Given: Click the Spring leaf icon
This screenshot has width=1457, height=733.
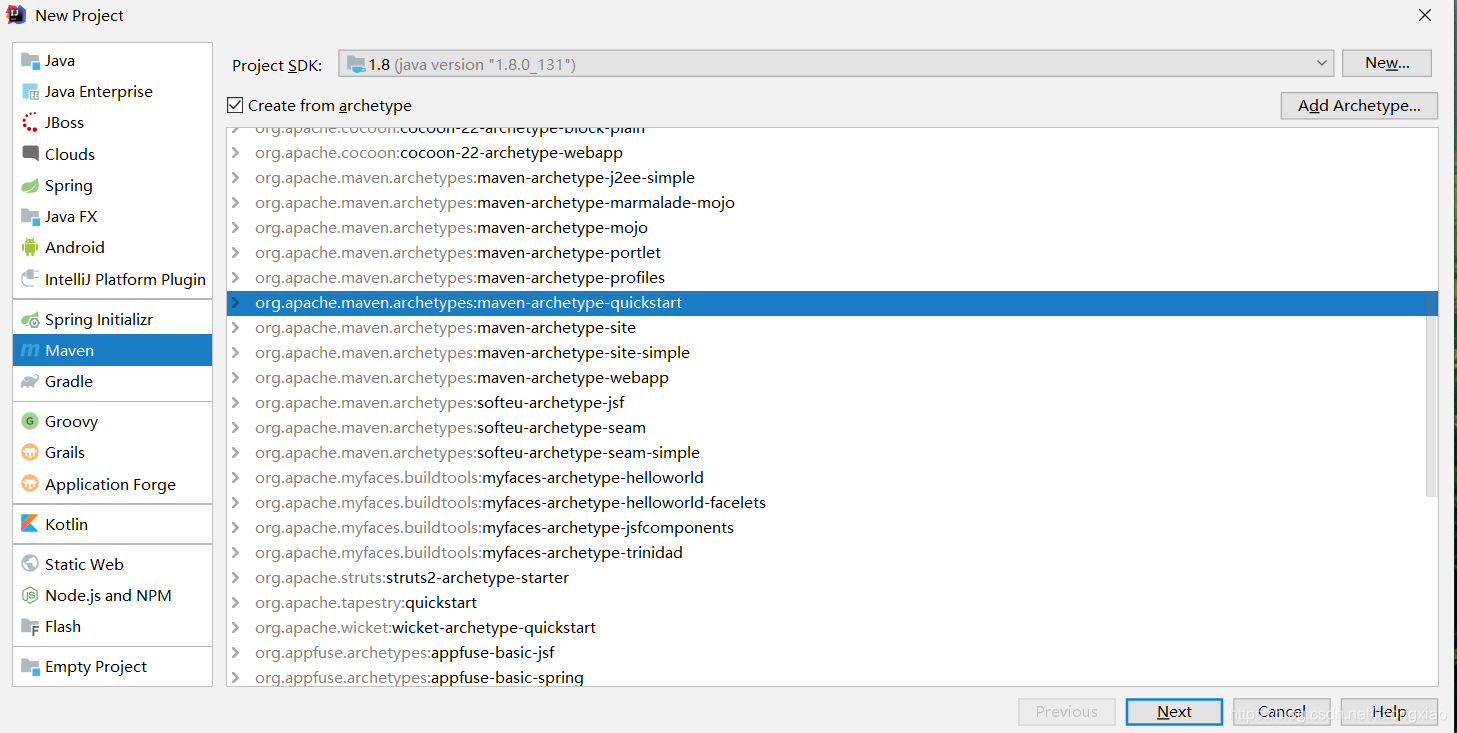Looking at the screenshot, I should [x=30, y=185].
